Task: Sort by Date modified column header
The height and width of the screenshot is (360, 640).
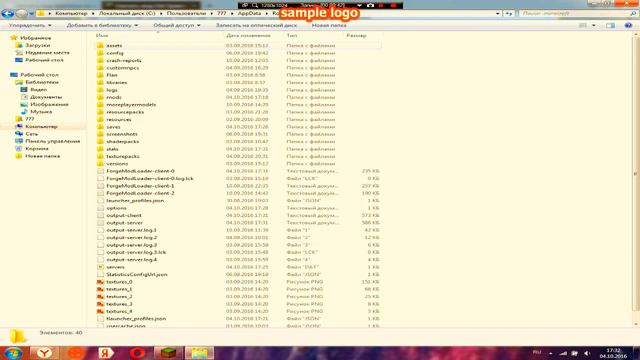Action: [248, 36]
